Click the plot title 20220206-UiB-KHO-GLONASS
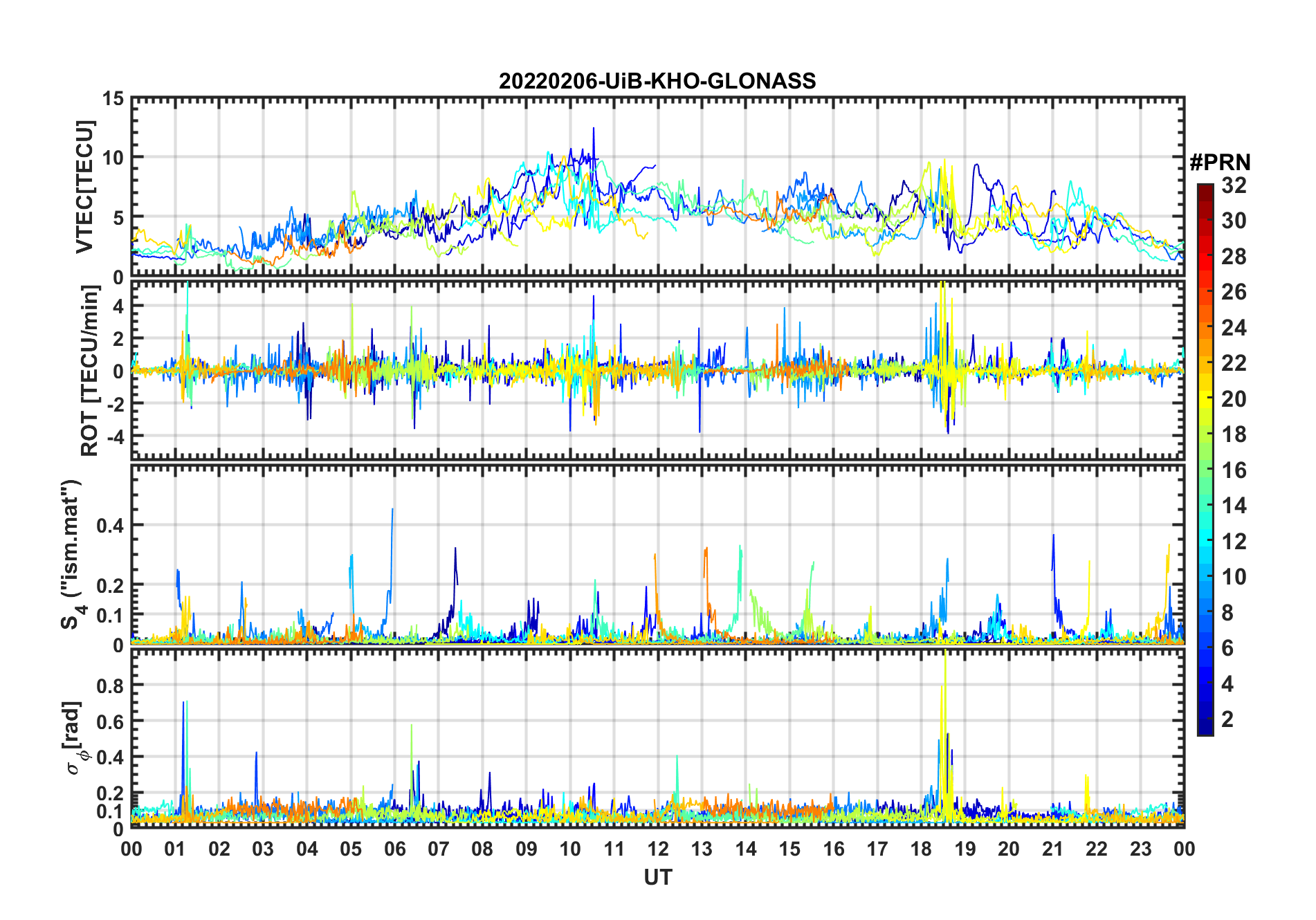The height and width of the screenshot is (920, 1316). 657,81
